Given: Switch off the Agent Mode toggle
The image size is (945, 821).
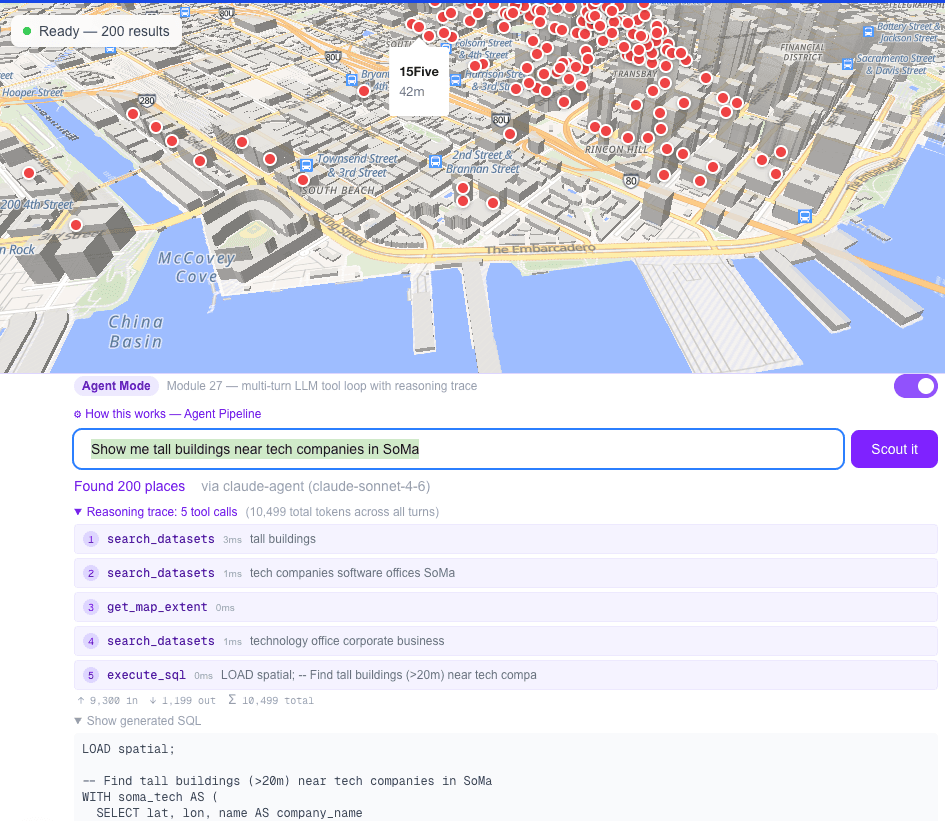Looking at the screenshot, I should point(915,386).
